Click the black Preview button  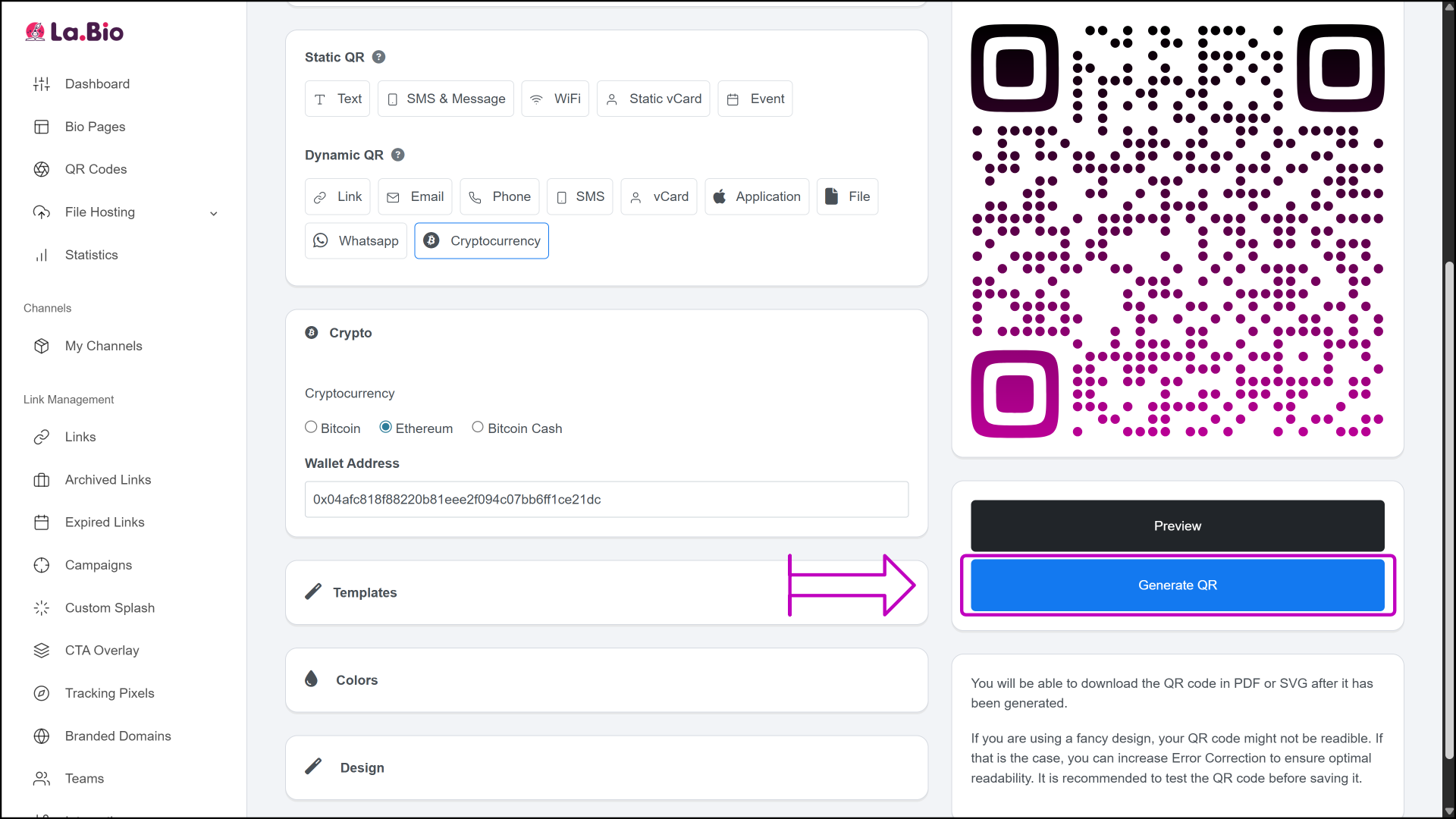1177,526
